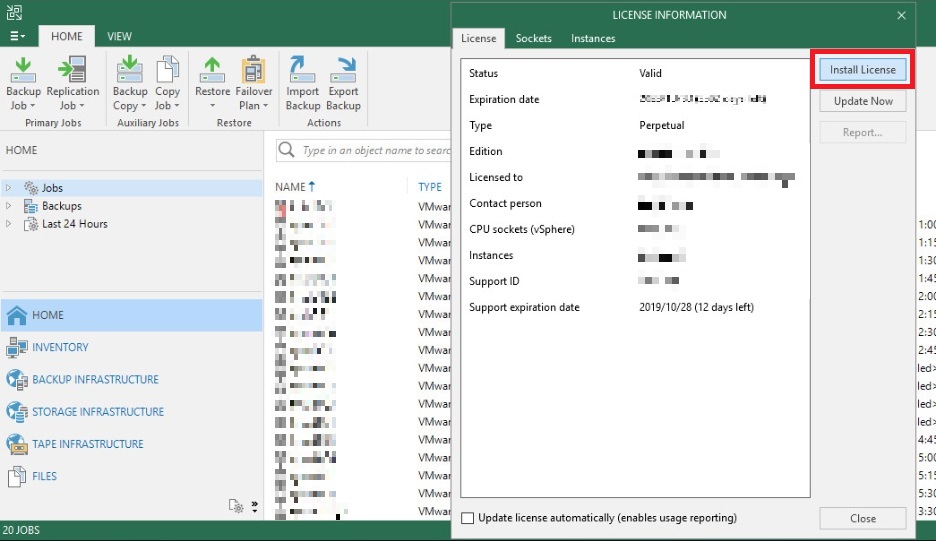Expand the Jobs tree node

click(8, 188)
